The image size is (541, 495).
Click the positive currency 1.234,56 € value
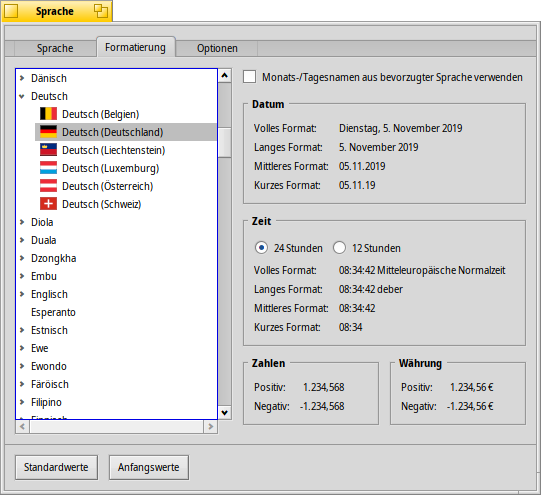point(471,387)
